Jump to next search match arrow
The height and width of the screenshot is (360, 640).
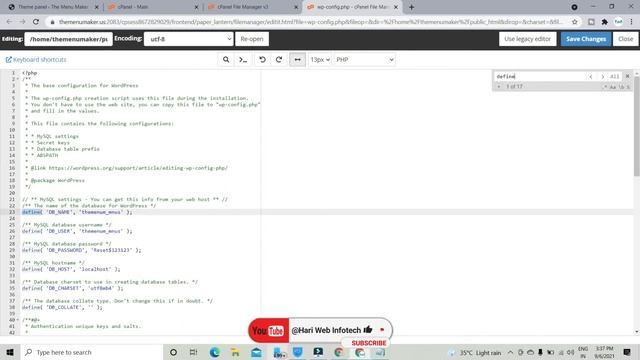tap(602, 76)
